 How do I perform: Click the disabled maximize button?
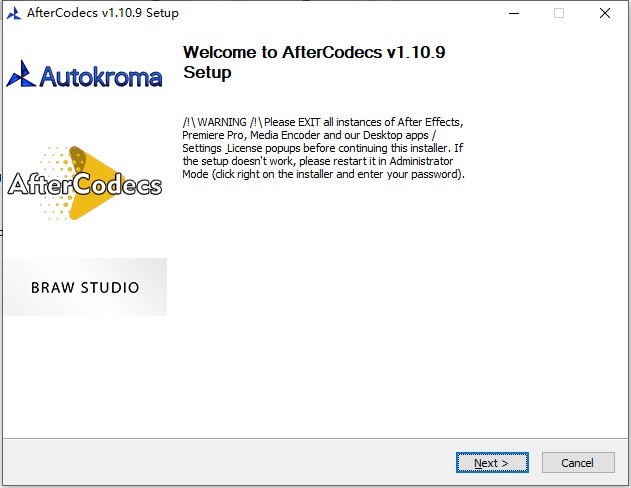coord(559,13)
